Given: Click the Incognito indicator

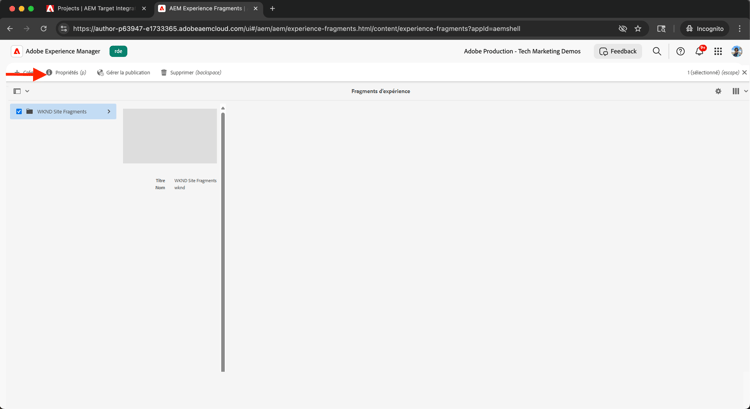Looking at the screenshot, I should 705,29.
